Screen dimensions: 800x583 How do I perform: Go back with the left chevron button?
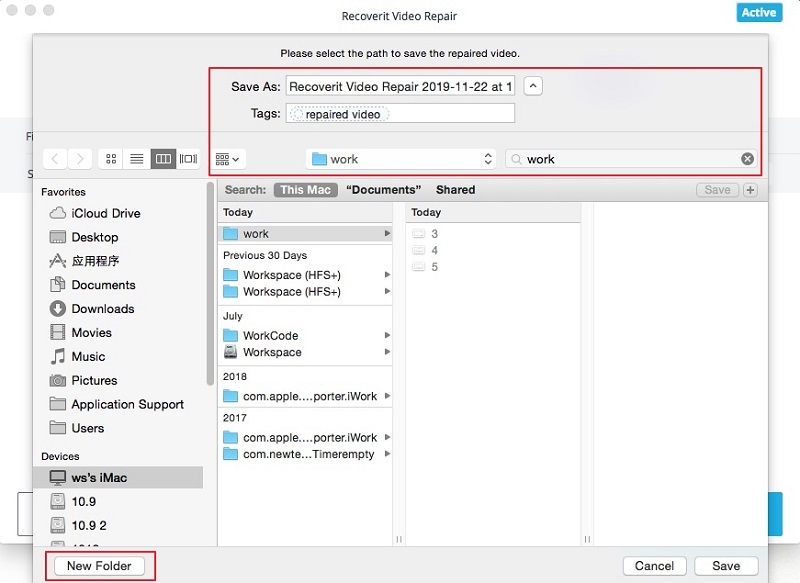pyautogui.click(x=55, y=159)
